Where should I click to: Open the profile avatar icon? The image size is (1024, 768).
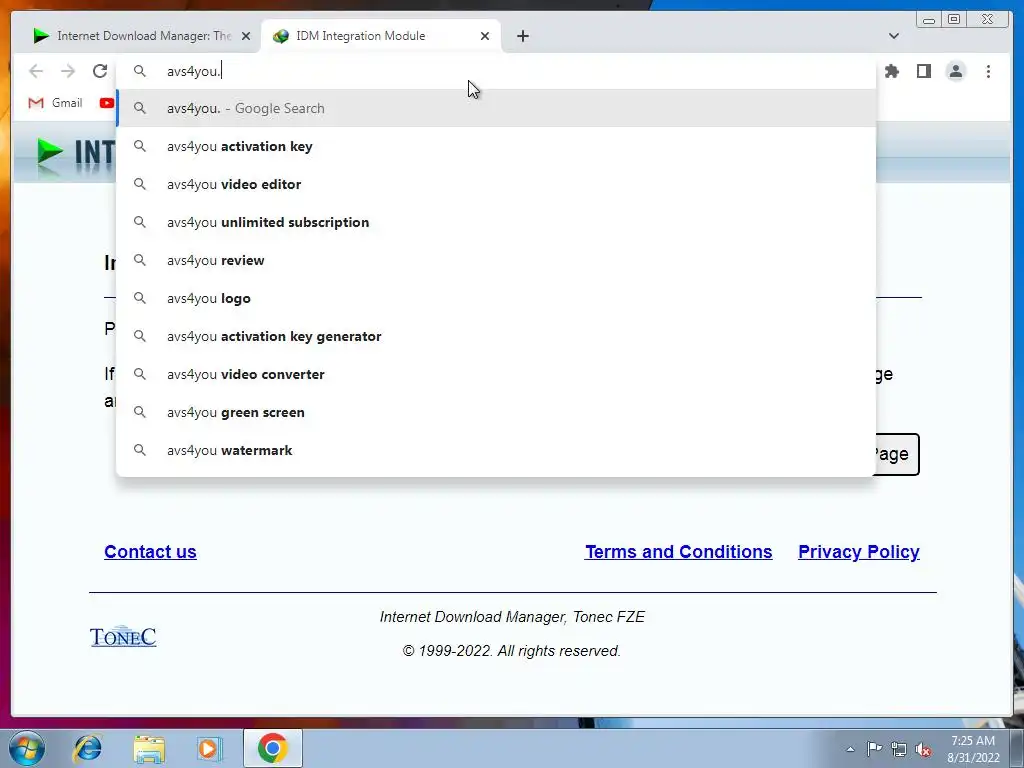[x=955, y=71]
